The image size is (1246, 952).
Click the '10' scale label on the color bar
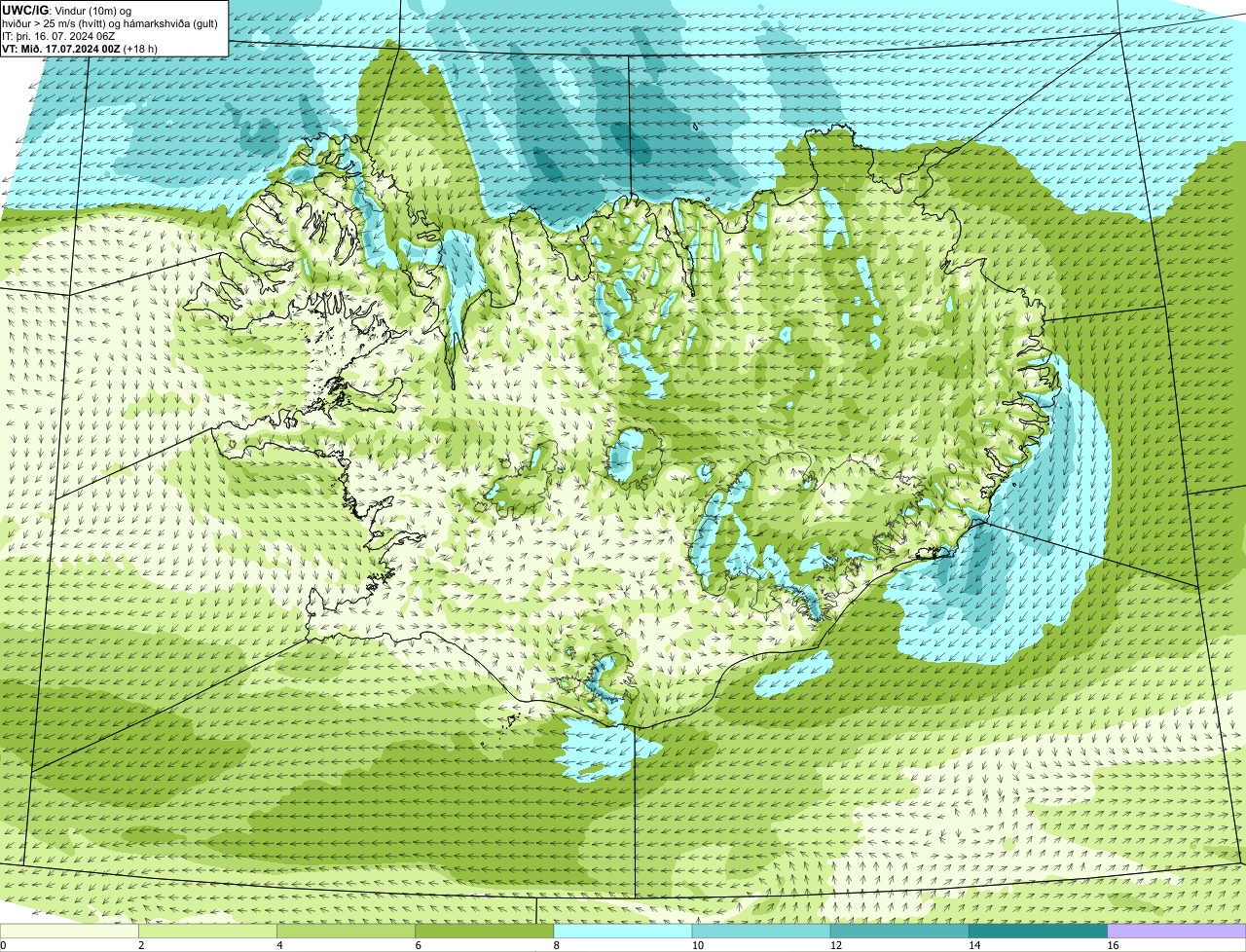[x=697, y=945]
